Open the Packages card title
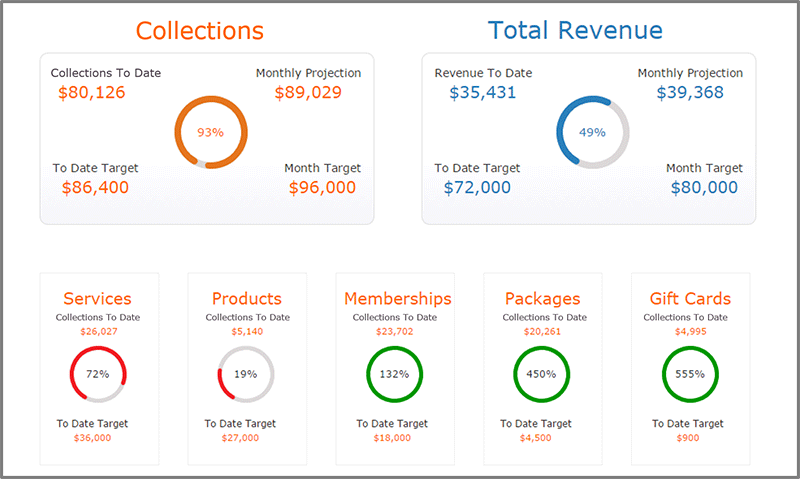Viewport: 800px width, 479px height. [542, 299]
